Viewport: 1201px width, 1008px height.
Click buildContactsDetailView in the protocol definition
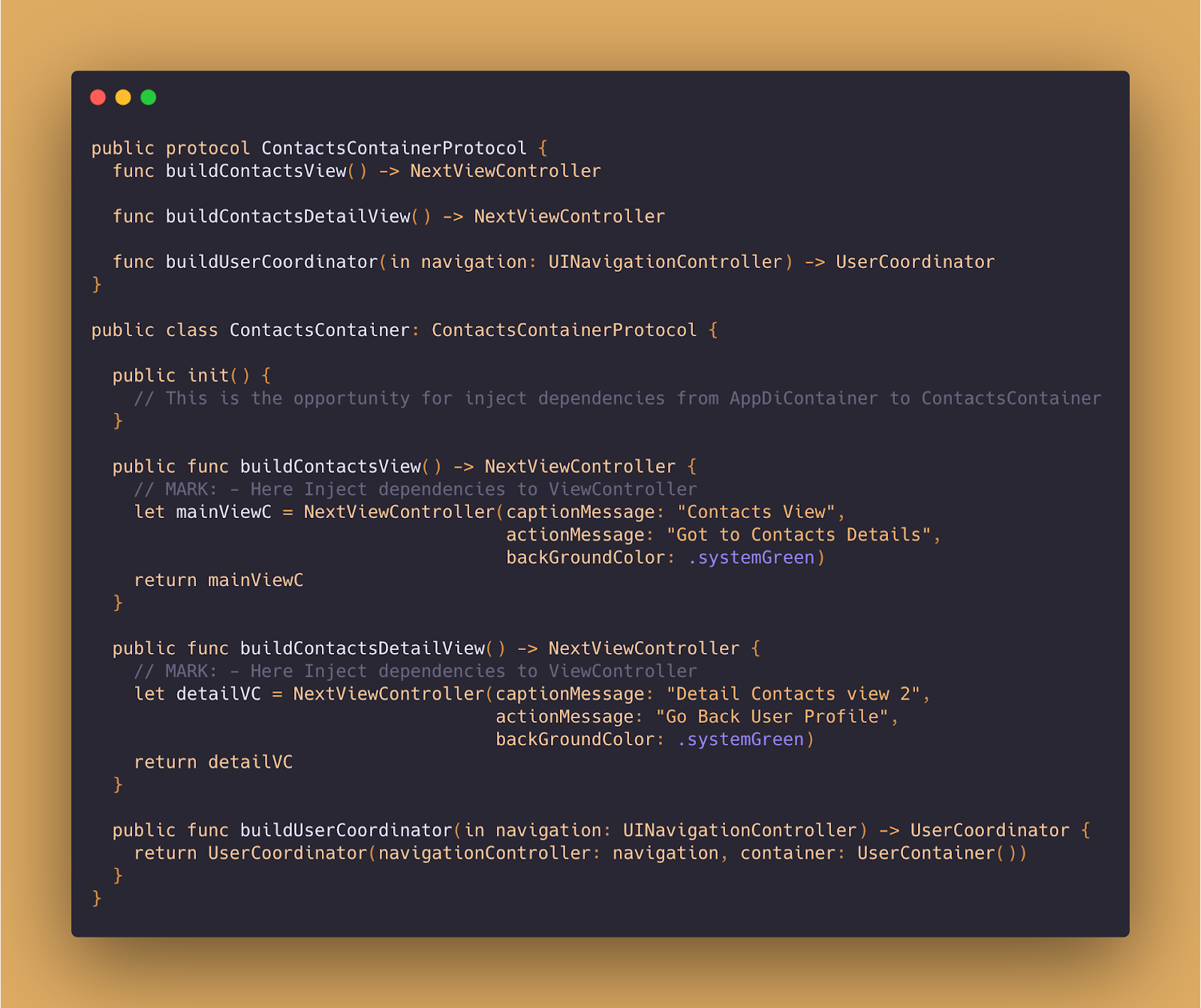coord(288,216)
